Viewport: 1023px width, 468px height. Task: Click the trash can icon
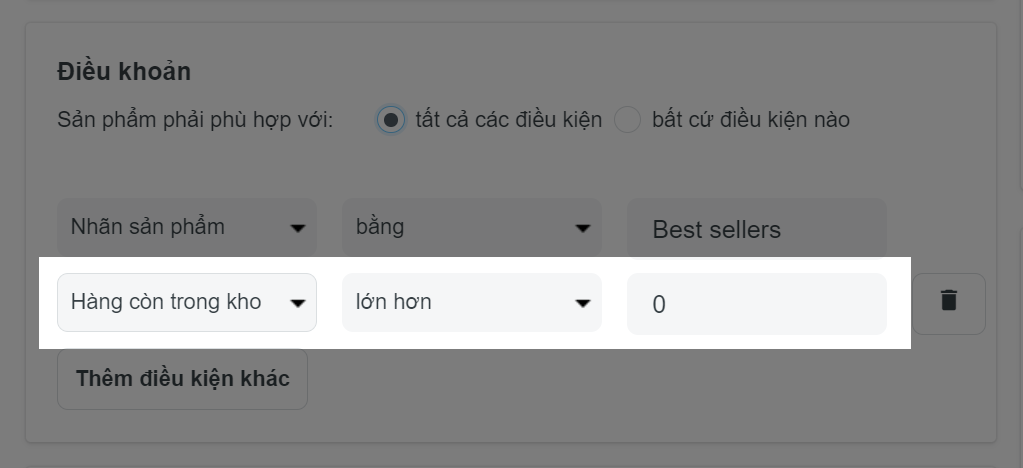949,300
